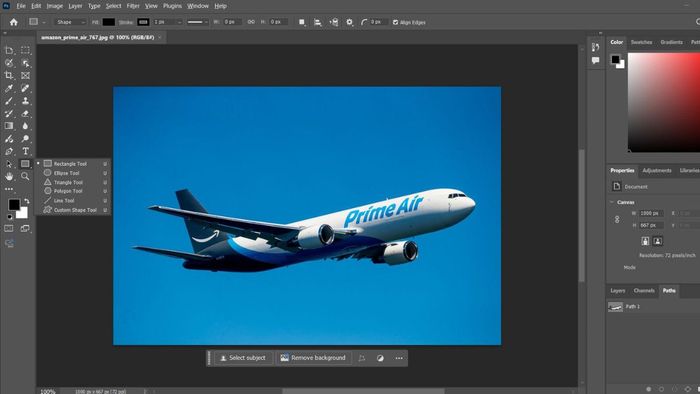Open the Filter menu
700x394 pixels.
(x=133, y=6)
